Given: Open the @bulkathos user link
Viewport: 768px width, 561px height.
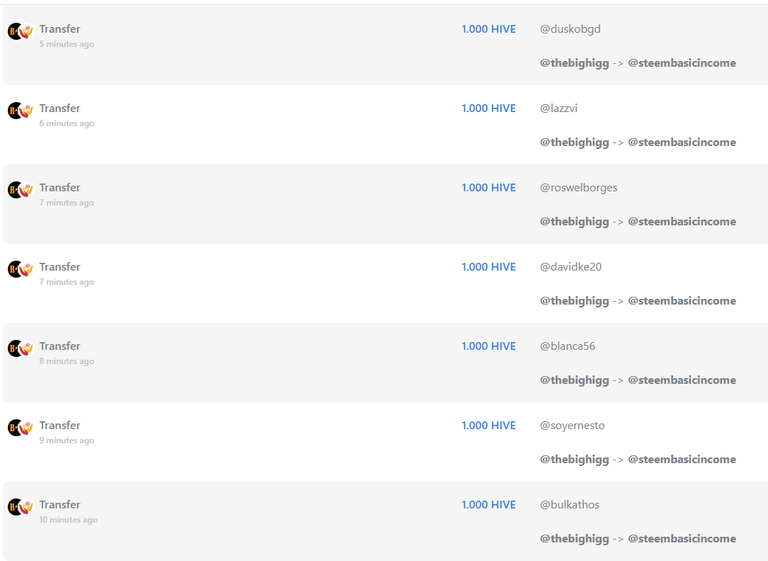Looking at the screenshot, I should point(569,505).
